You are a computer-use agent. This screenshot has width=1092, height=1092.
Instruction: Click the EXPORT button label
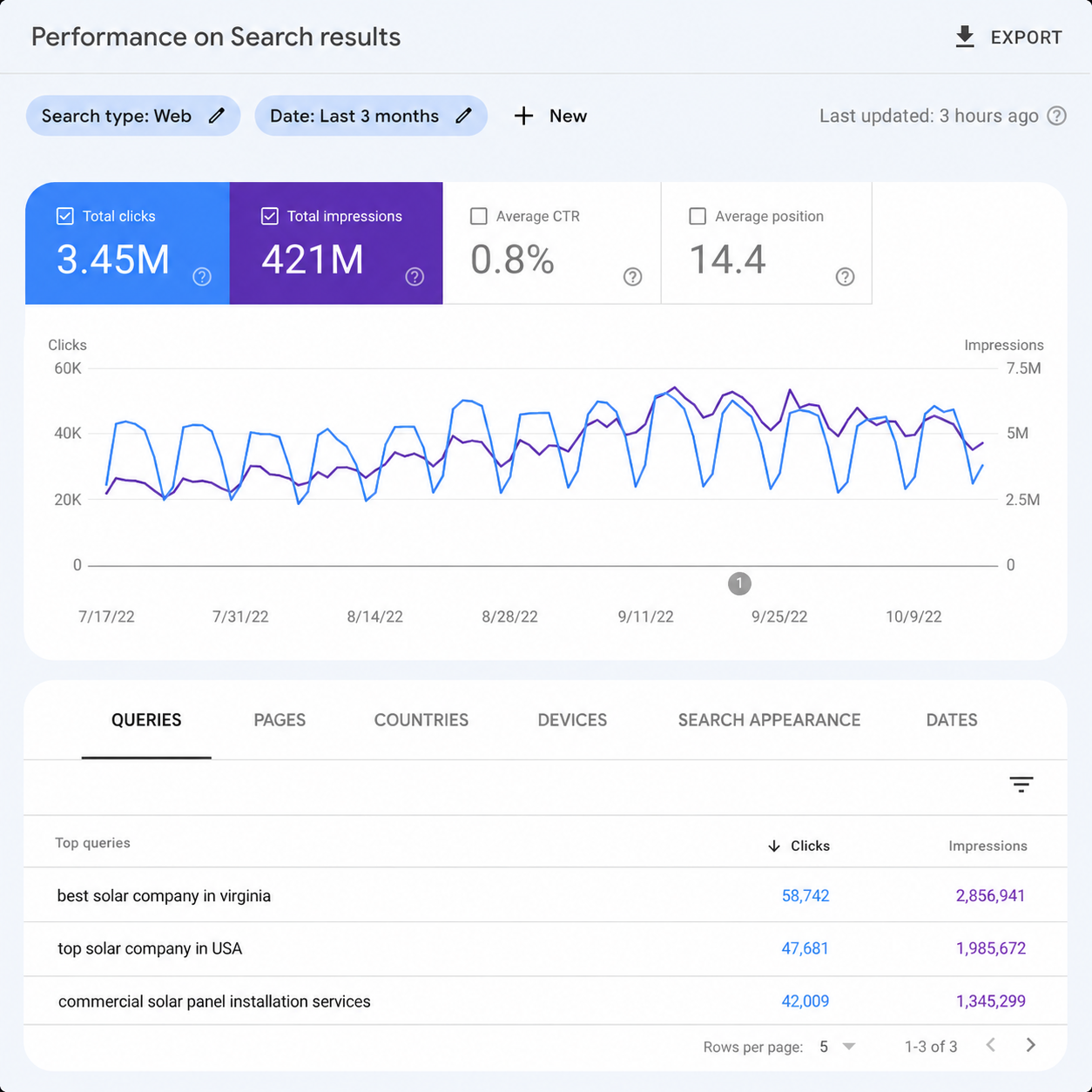coord(1027,37)
